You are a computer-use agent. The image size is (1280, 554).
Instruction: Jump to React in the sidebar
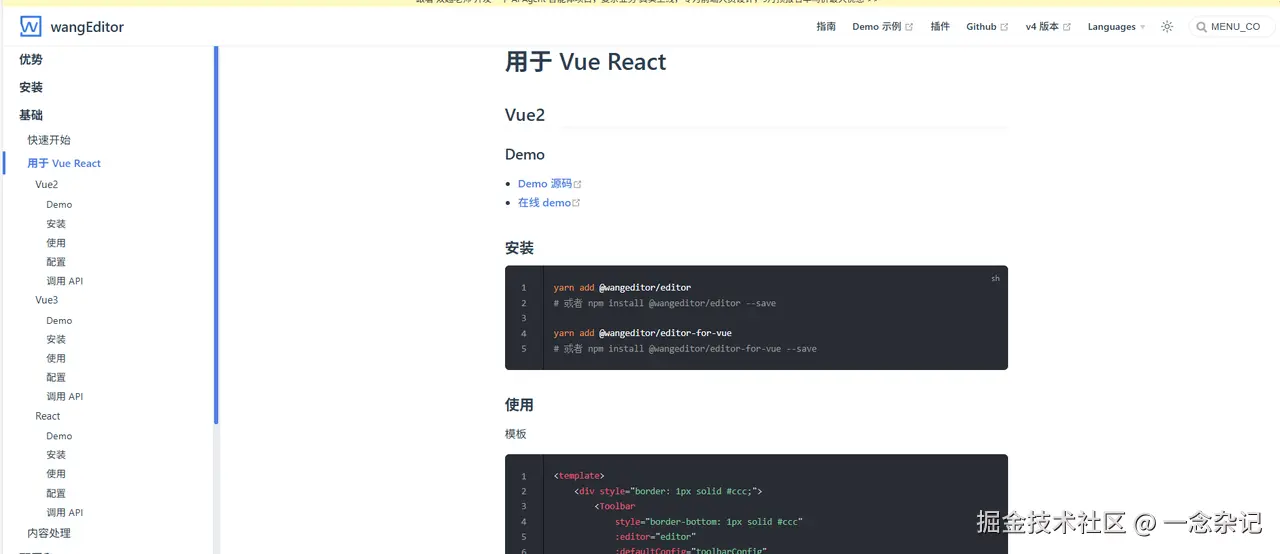click(48, 416)
